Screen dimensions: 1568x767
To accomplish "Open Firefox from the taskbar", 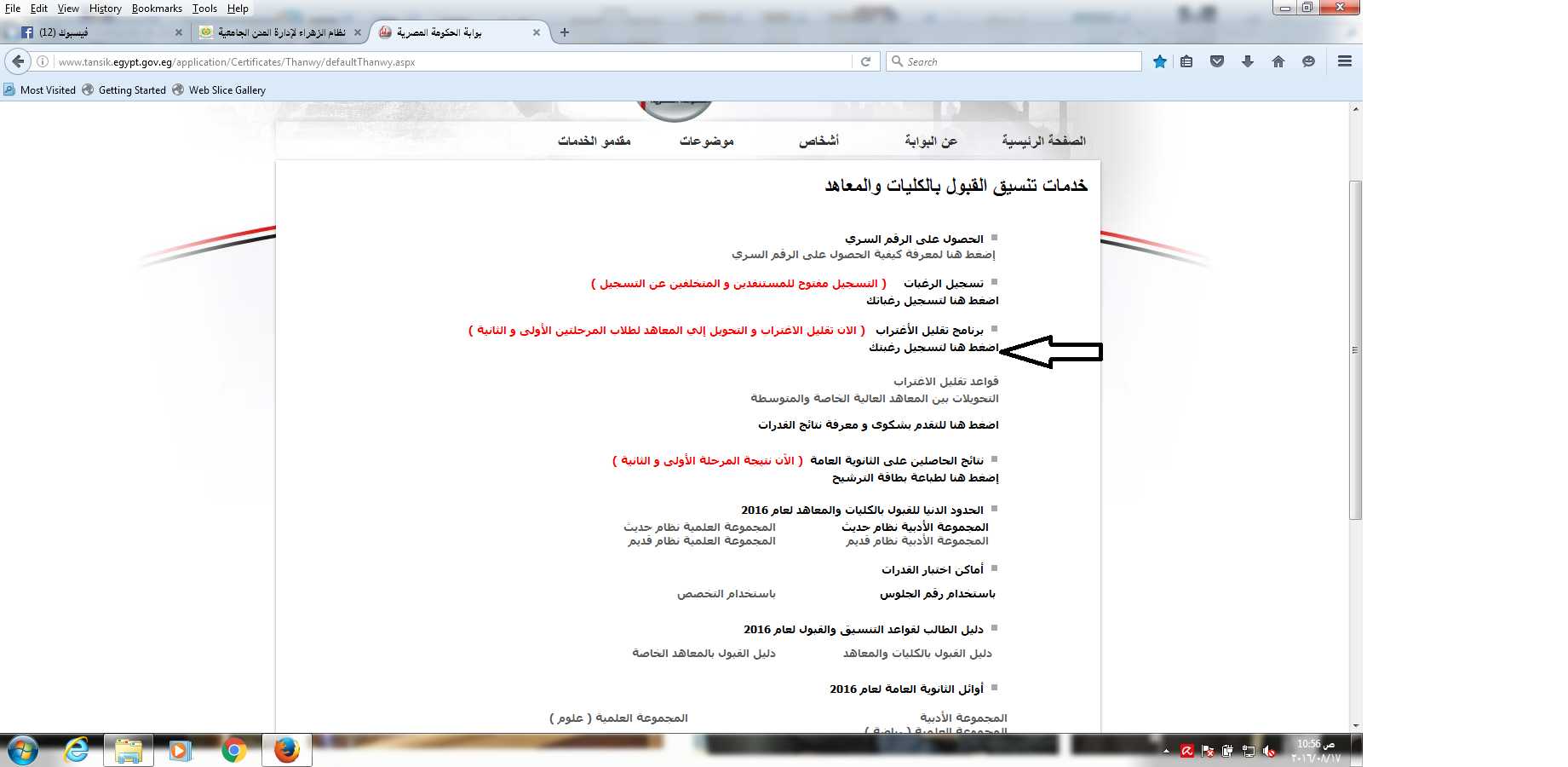I will [x=287, y=750].
